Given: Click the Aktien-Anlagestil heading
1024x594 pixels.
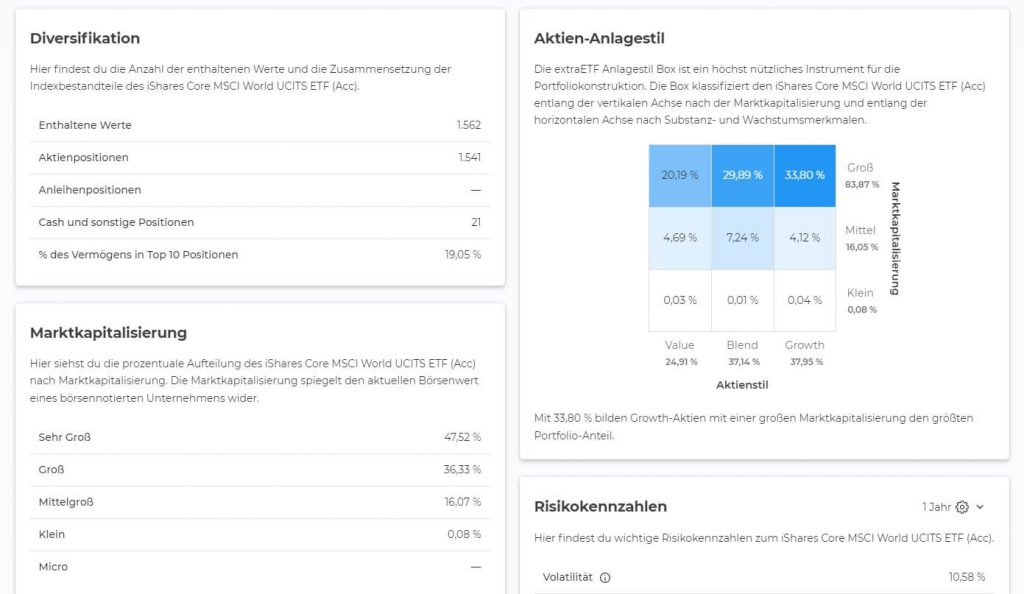Looking at the screenshot, I should tap(600, 39).
